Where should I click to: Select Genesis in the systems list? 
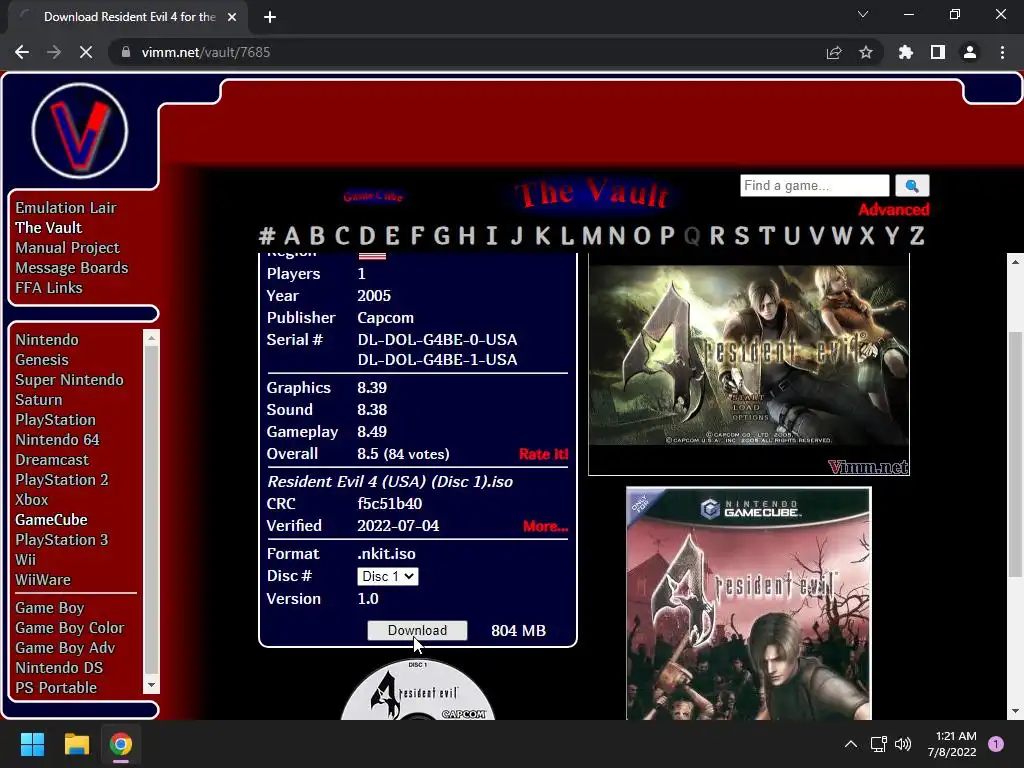click(42, 360)
